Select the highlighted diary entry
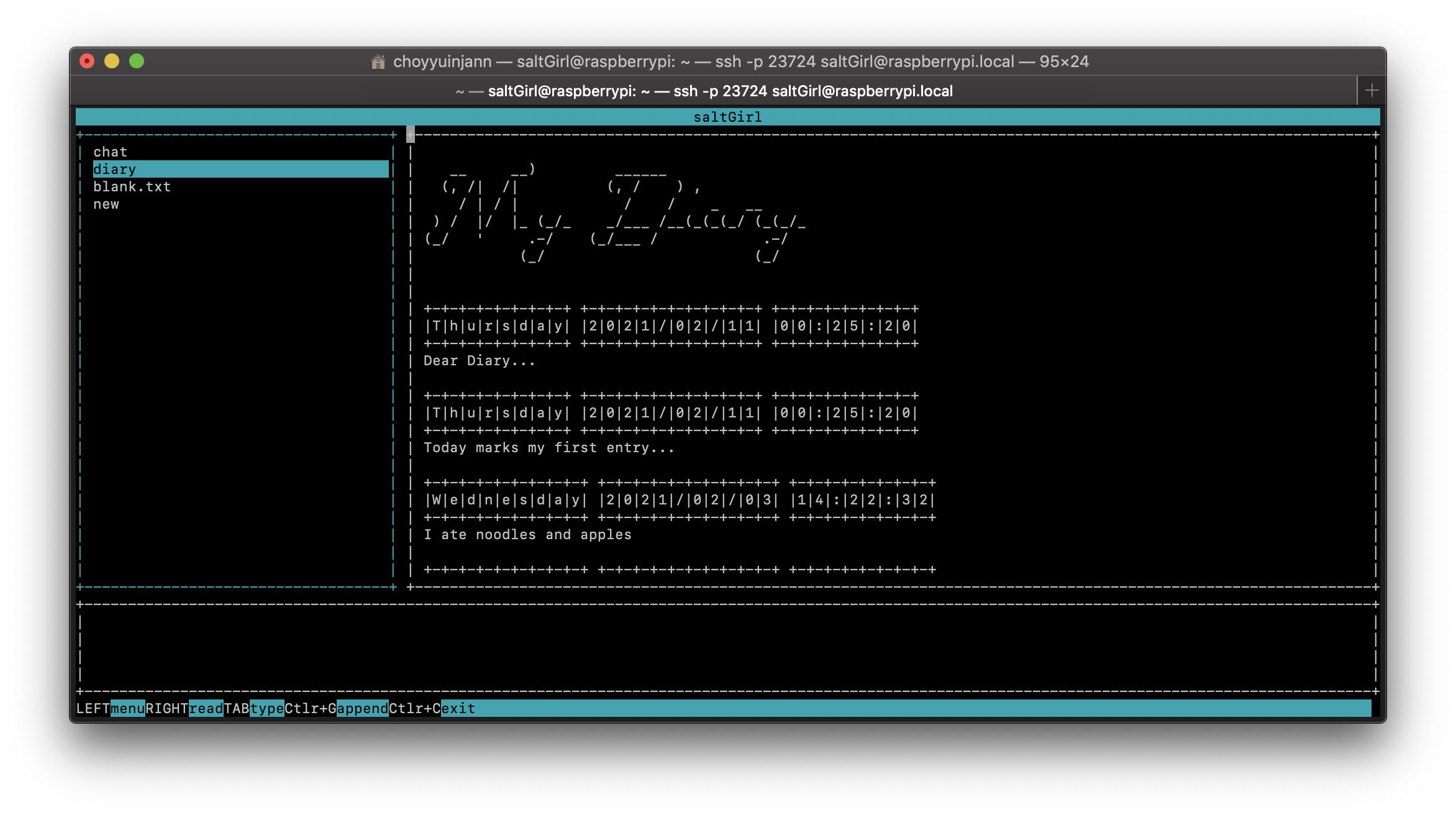 pos(240,170)
